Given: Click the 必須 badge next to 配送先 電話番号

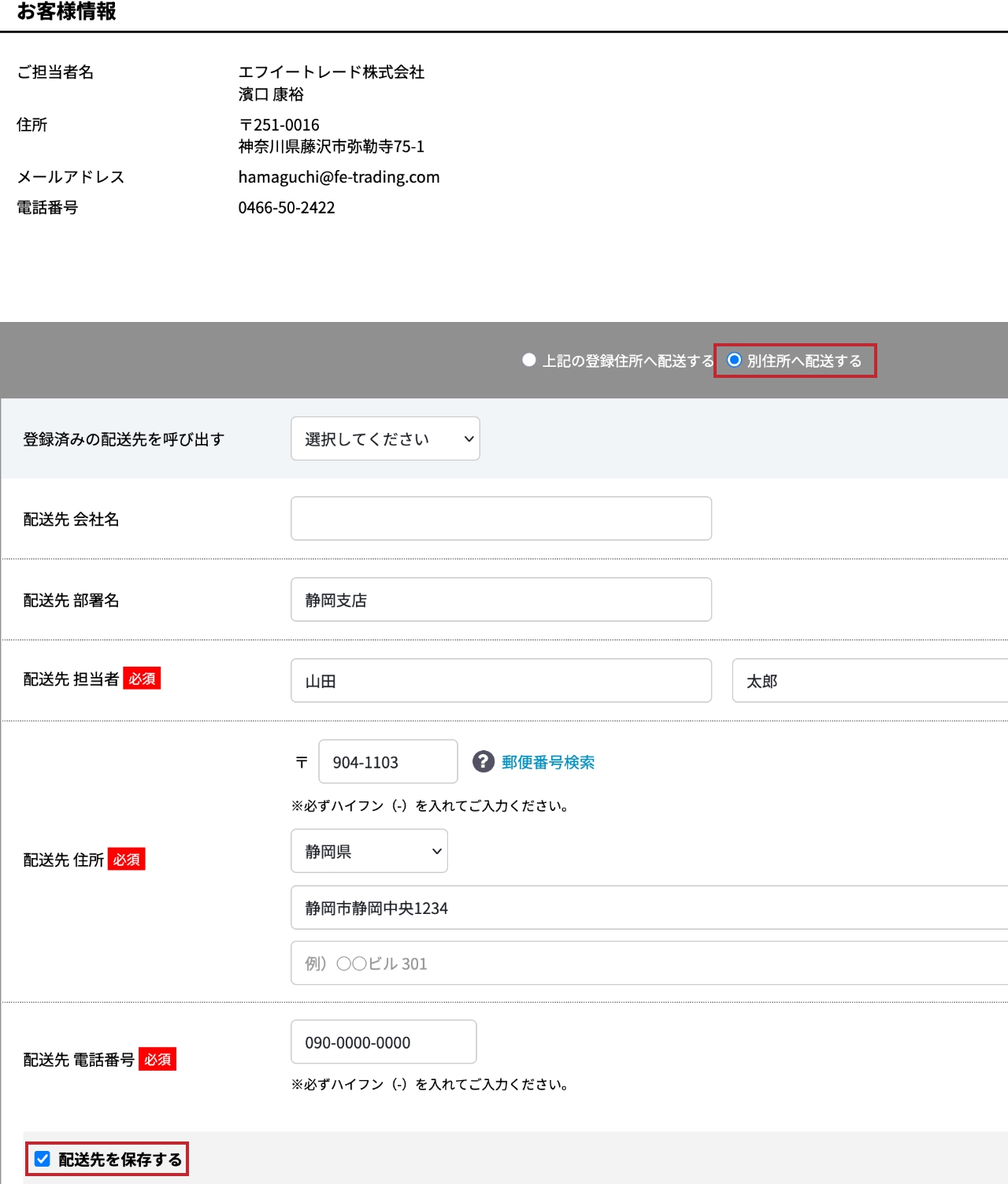Looking at the screenshot, I should (x=157, y=1060).
